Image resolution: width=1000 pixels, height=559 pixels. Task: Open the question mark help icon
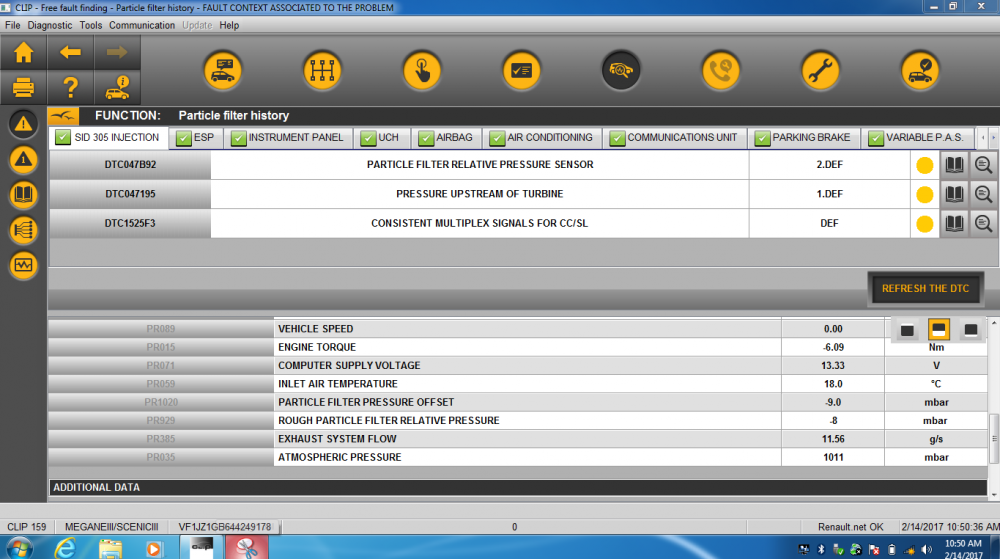point(70,87)
